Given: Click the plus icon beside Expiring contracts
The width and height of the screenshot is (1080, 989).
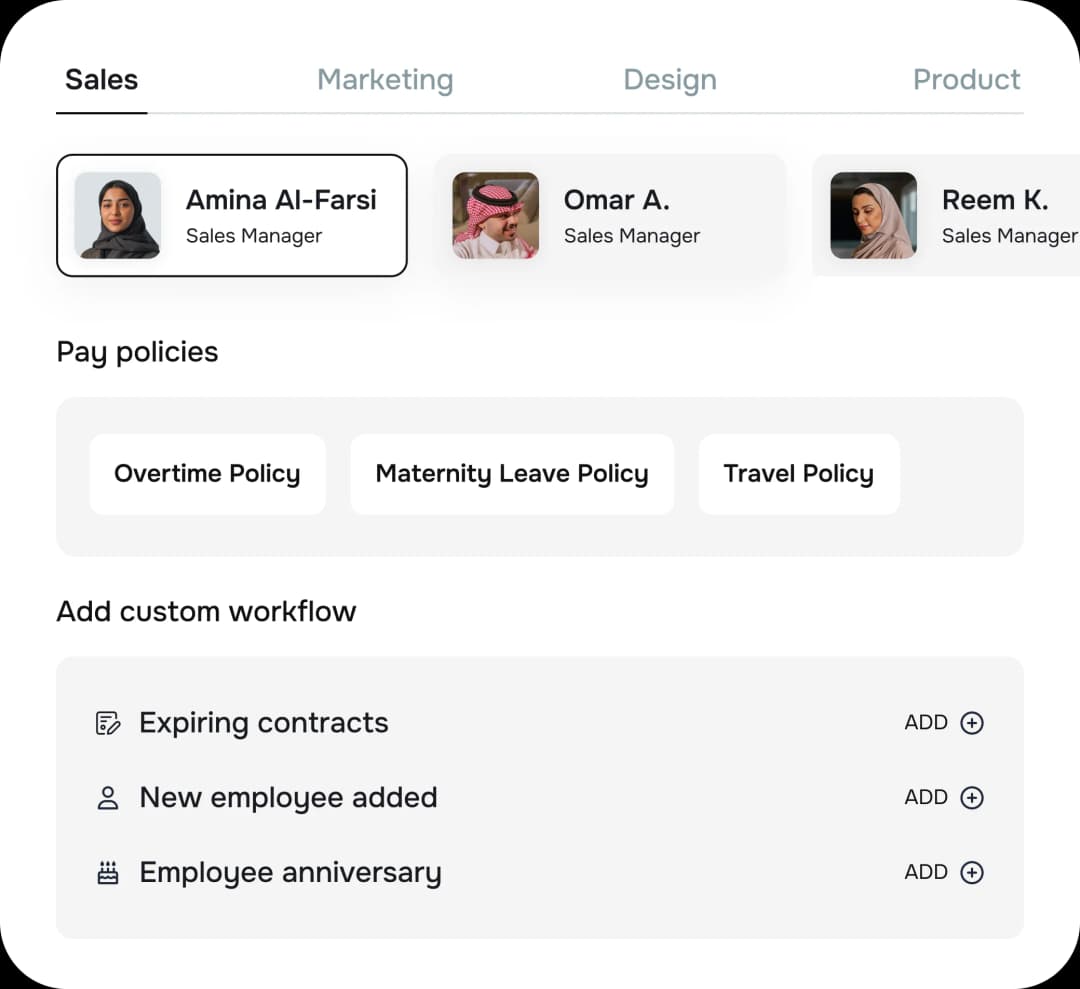Looking at the screenshot, I should tap(972, 722).
